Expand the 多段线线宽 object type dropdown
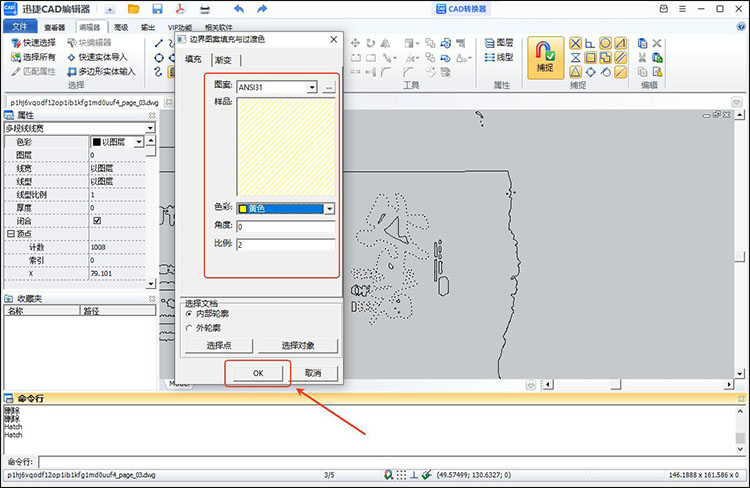The width and height of the screenshot is (750, 488). click(x=150, y=128)
